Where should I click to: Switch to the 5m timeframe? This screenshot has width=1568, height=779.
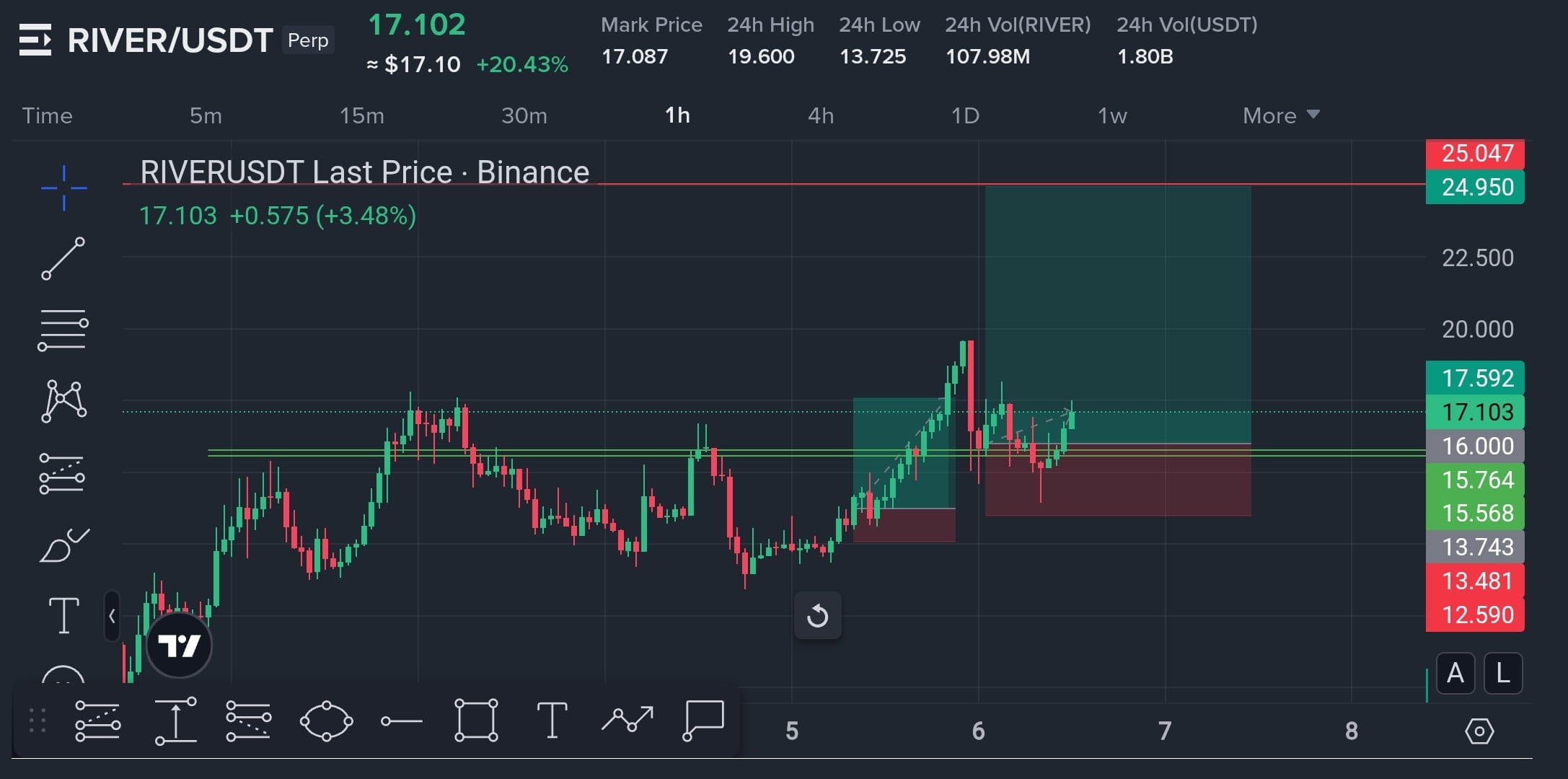206,115
